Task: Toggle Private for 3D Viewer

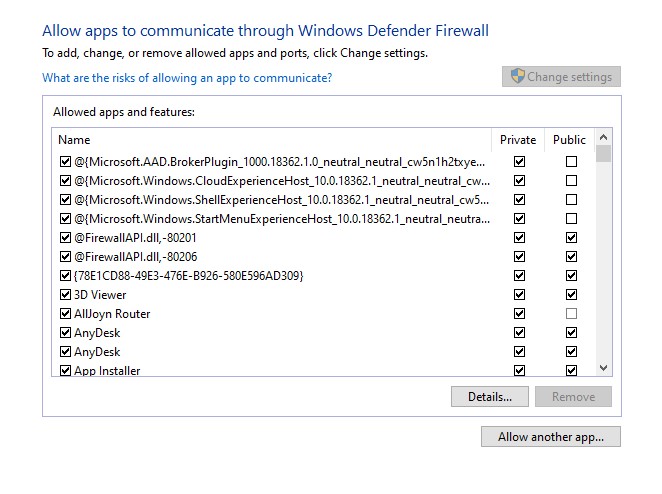Action: point(519,295)
